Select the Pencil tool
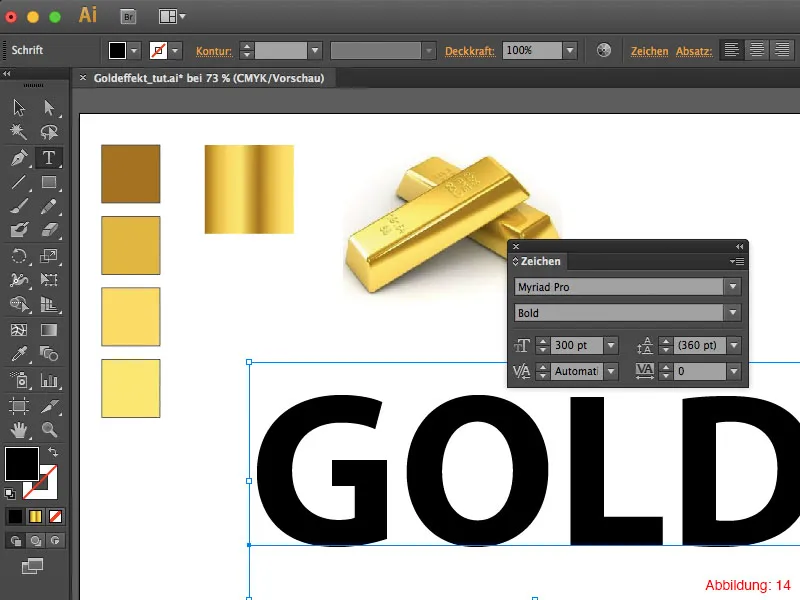 pos(49,206)
